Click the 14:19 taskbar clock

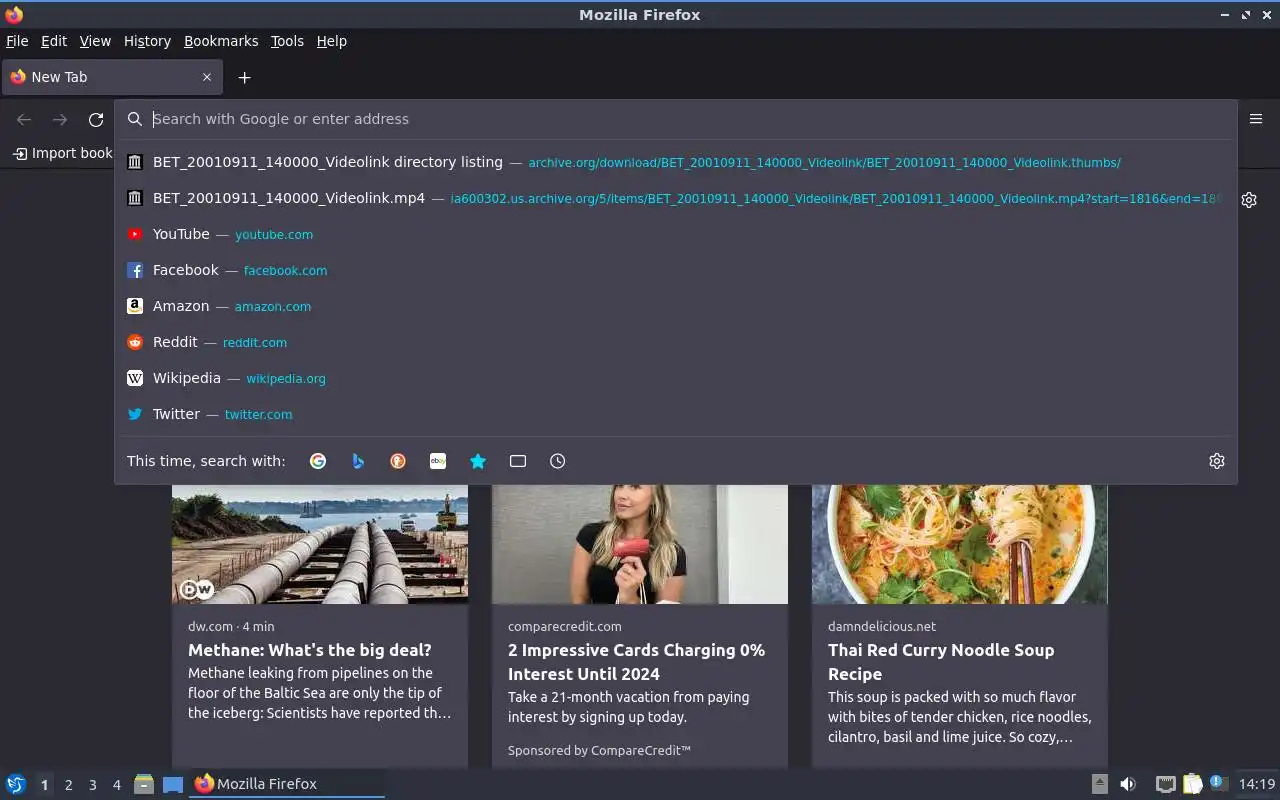pos(1257,784)
